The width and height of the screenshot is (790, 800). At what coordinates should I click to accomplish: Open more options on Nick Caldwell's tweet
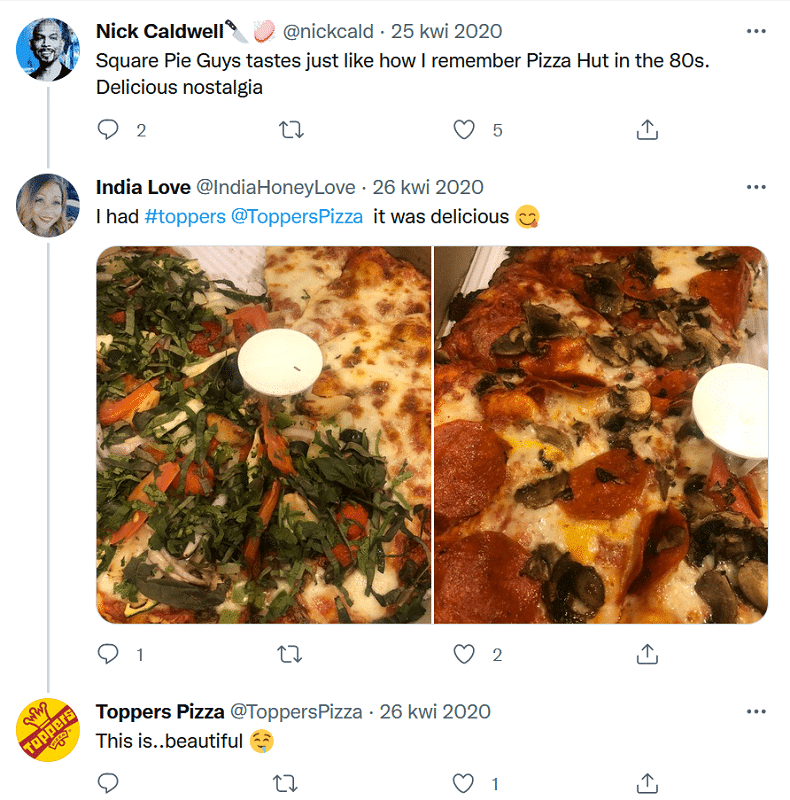756,31
